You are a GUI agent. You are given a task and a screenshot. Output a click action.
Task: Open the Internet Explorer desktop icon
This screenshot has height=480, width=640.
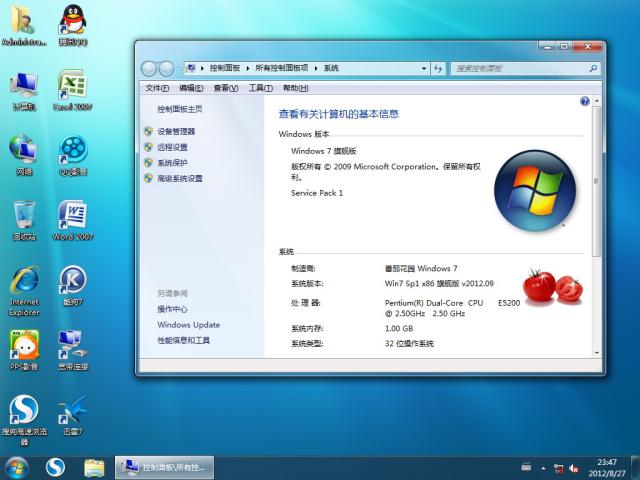(x=24, y=291)
